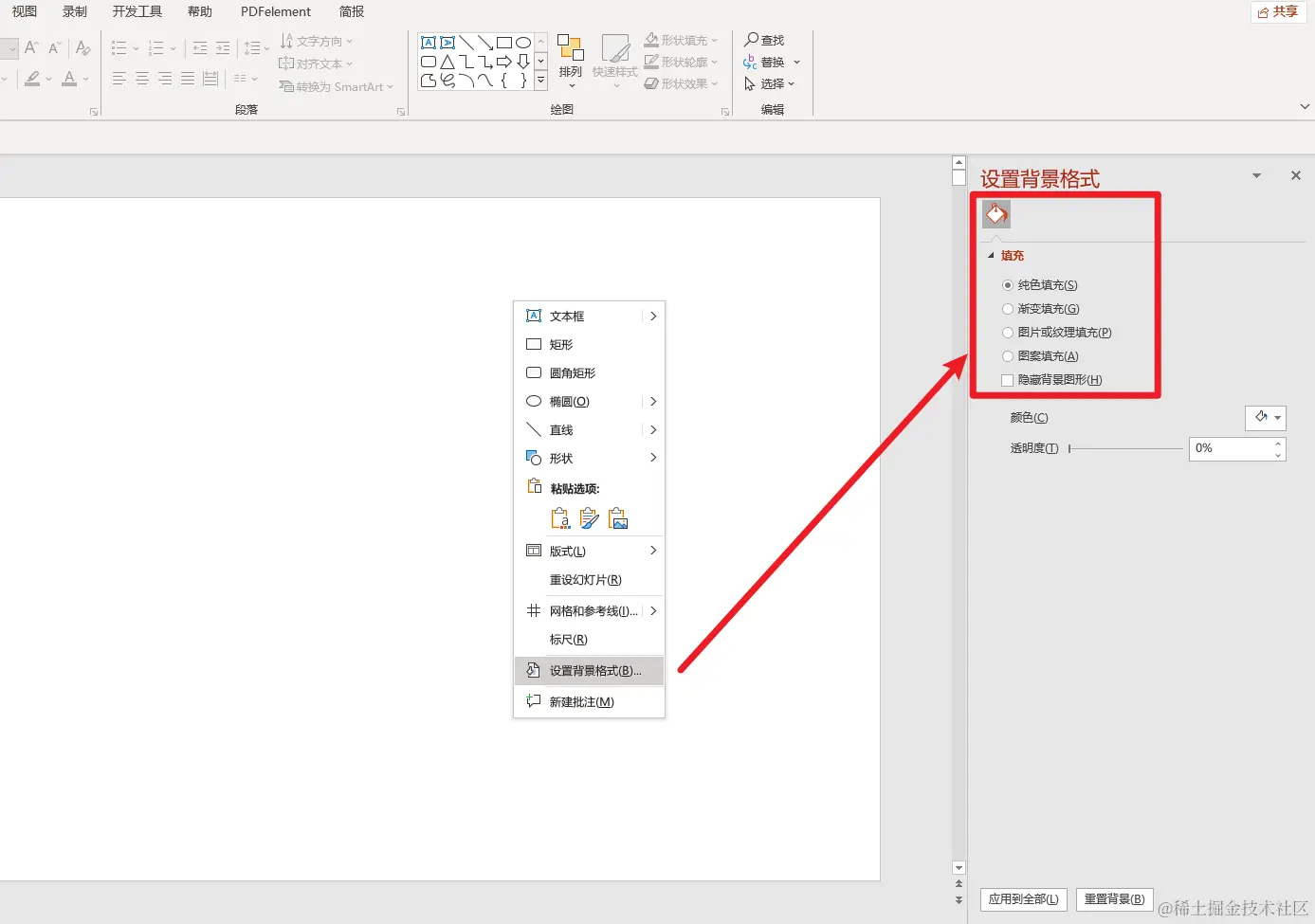1315x924 pixels.
Task: Select the Pattern fill (图案填充) radio button
Action: [x=1008, y=356]
